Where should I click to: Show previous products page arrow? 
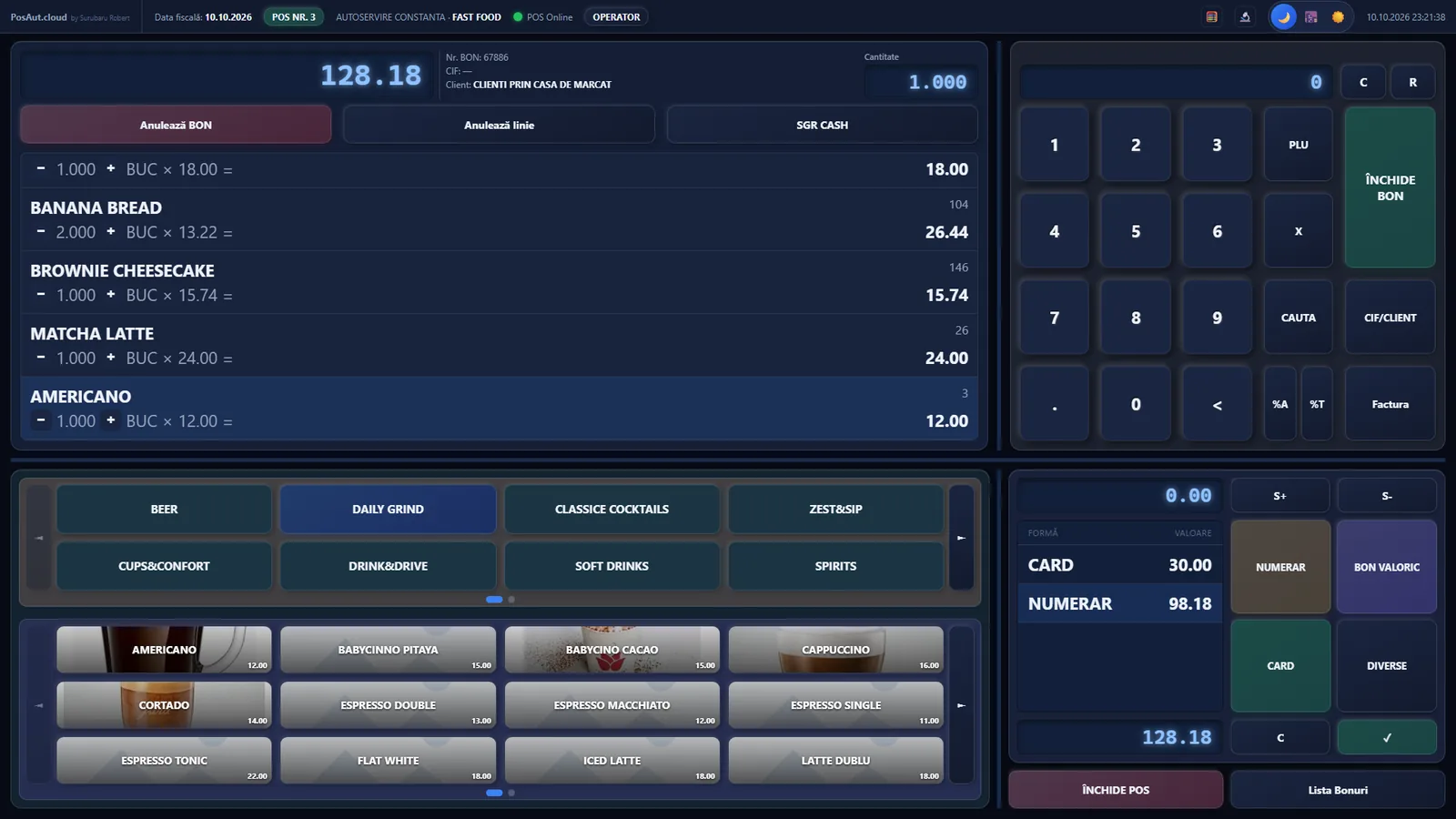click(39, 705)
